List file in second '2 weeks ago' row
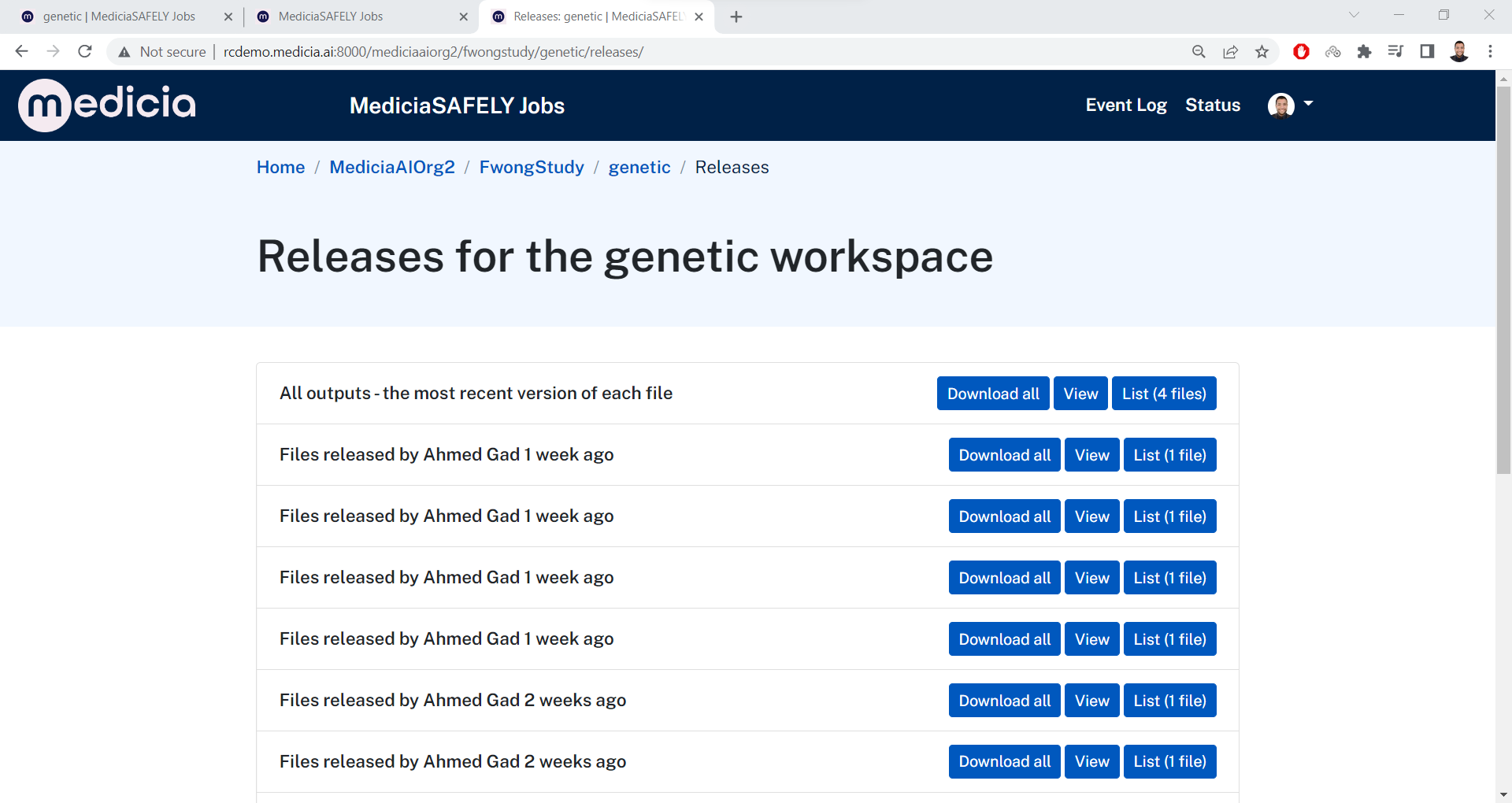 pos(1170,761)
